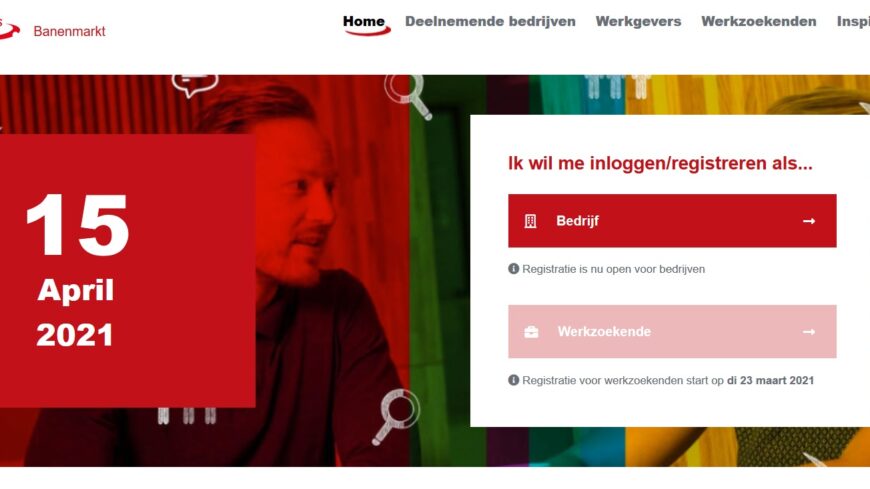Open the partially visible Inspi menu item
The width and height of the screenshot is (870, 489).
pos(853,22)
